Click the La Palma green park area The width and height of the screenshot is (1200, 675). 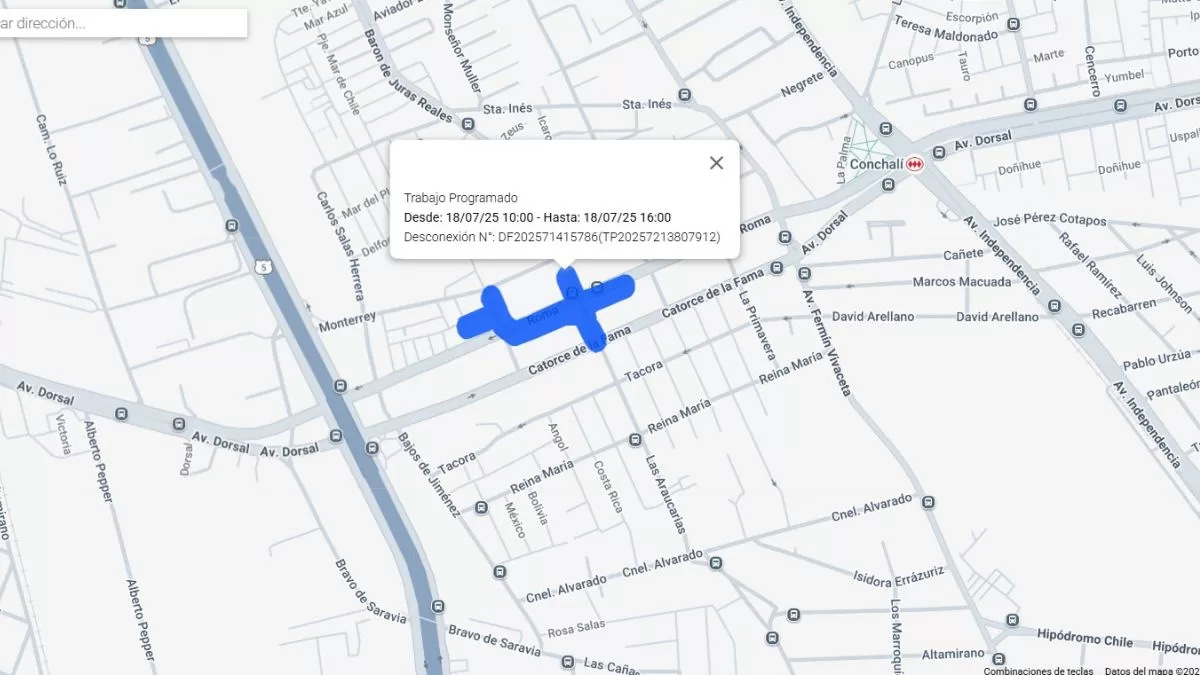point(858,150)
